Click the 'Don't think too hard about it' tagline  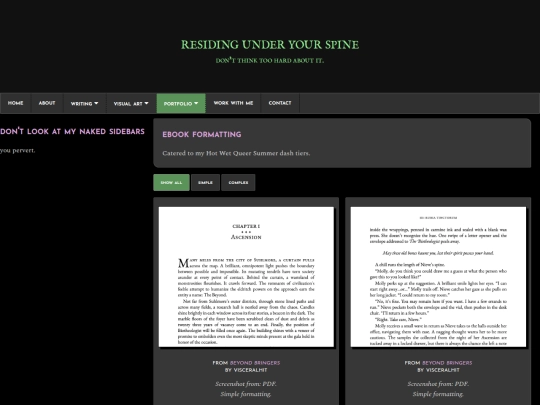270,61
